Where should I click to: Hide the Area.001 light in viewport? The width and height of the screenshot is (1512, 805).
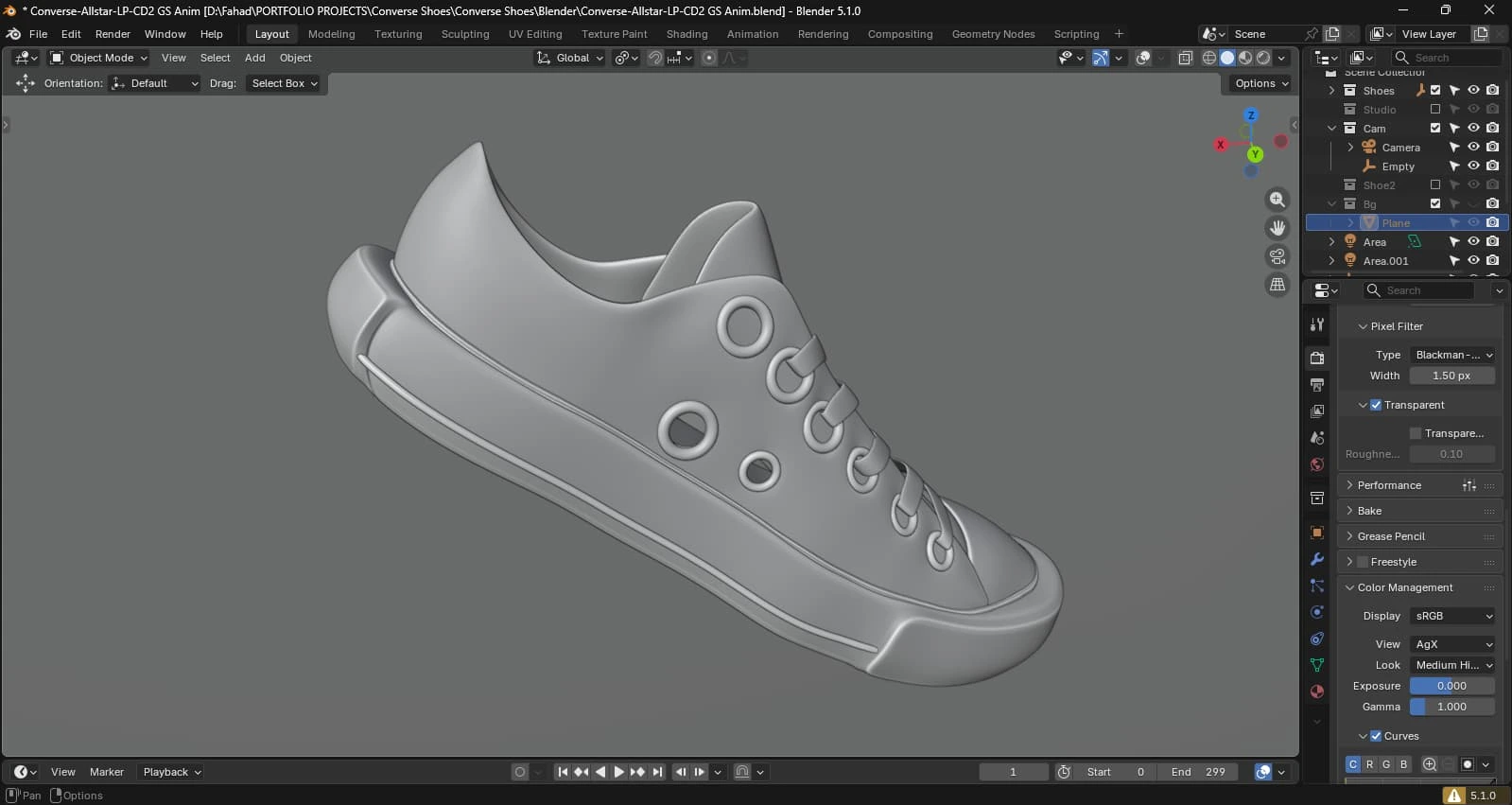coord(1473,261)
